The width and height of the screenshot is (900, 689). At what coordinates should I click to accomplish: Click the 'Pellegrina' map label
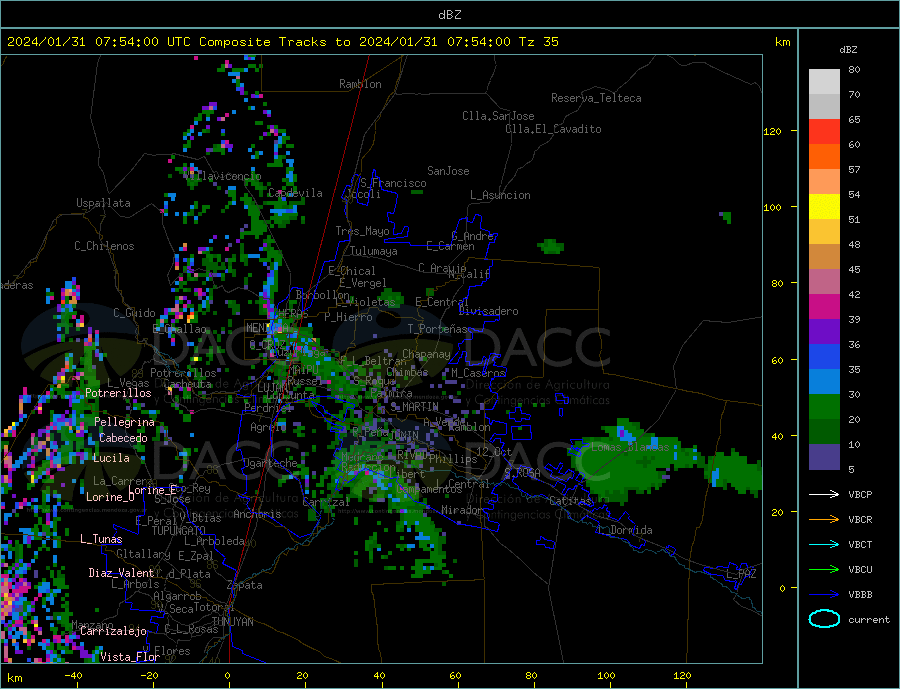pyautogui.click(x=125, y=422)
